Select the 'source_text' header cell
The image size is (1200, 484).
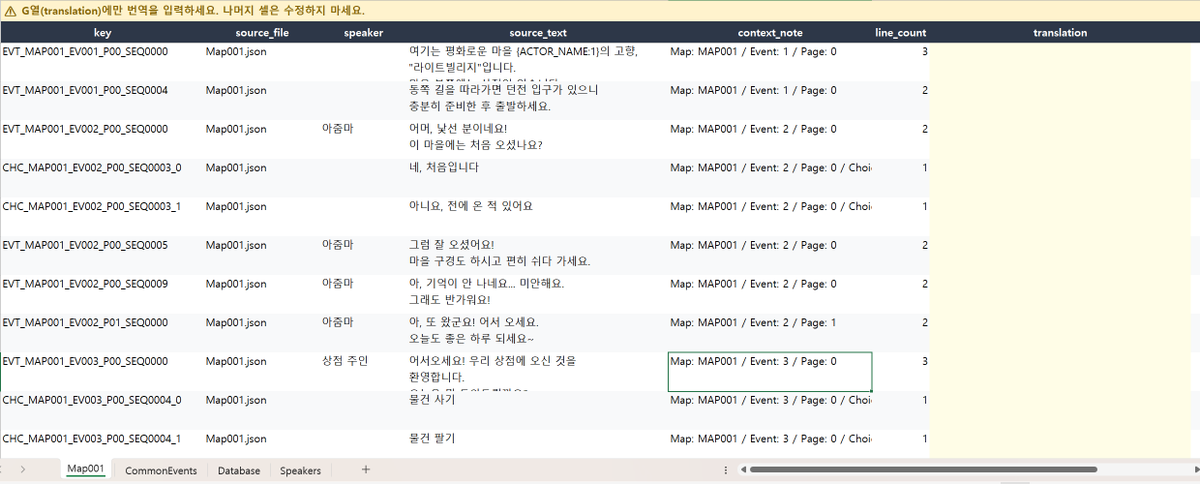click(537, 33)
